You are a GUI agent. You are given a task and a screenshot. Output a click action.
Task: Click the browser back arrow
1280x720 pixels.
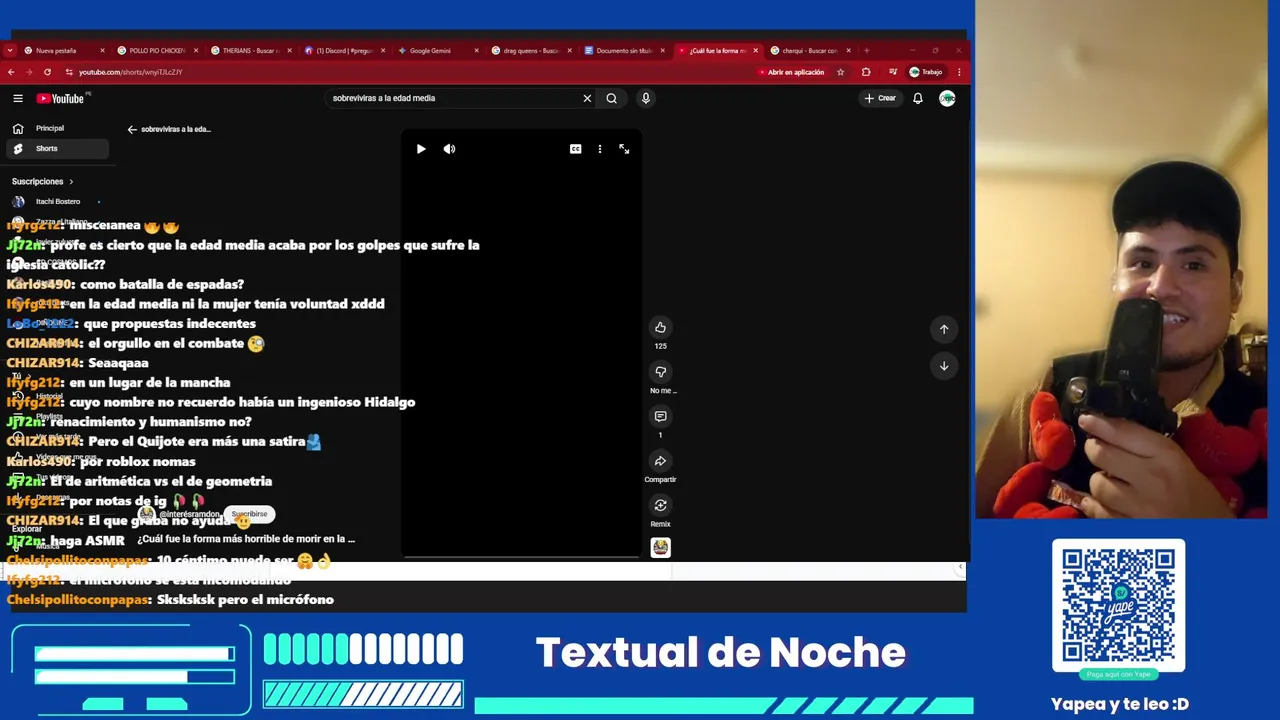pyautogui.click(x=11, y=72)
